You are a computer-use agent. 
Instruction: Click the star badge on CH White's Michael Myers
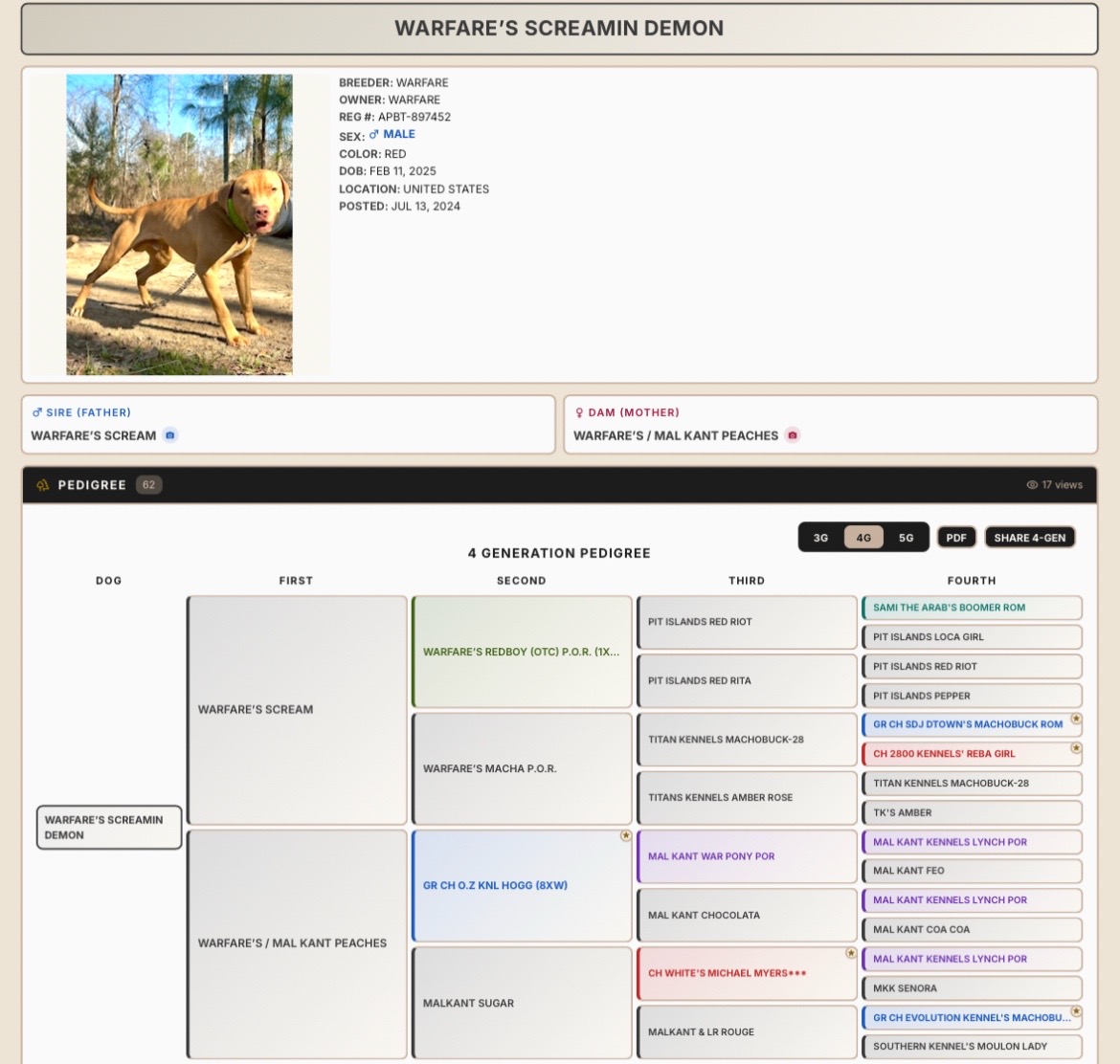(x=851, y=953)
